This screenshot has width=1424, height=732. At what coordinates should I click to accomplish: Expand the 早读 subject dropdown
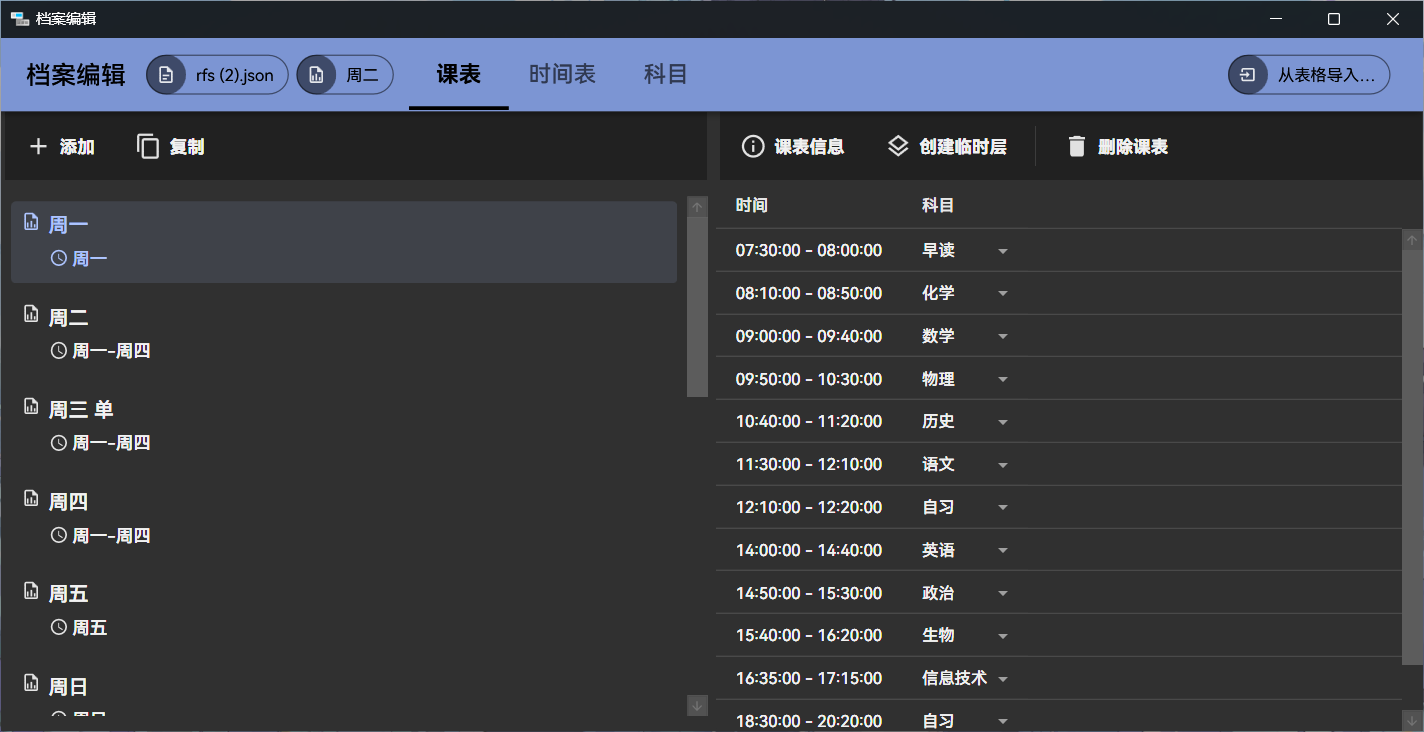point(1003,251)
